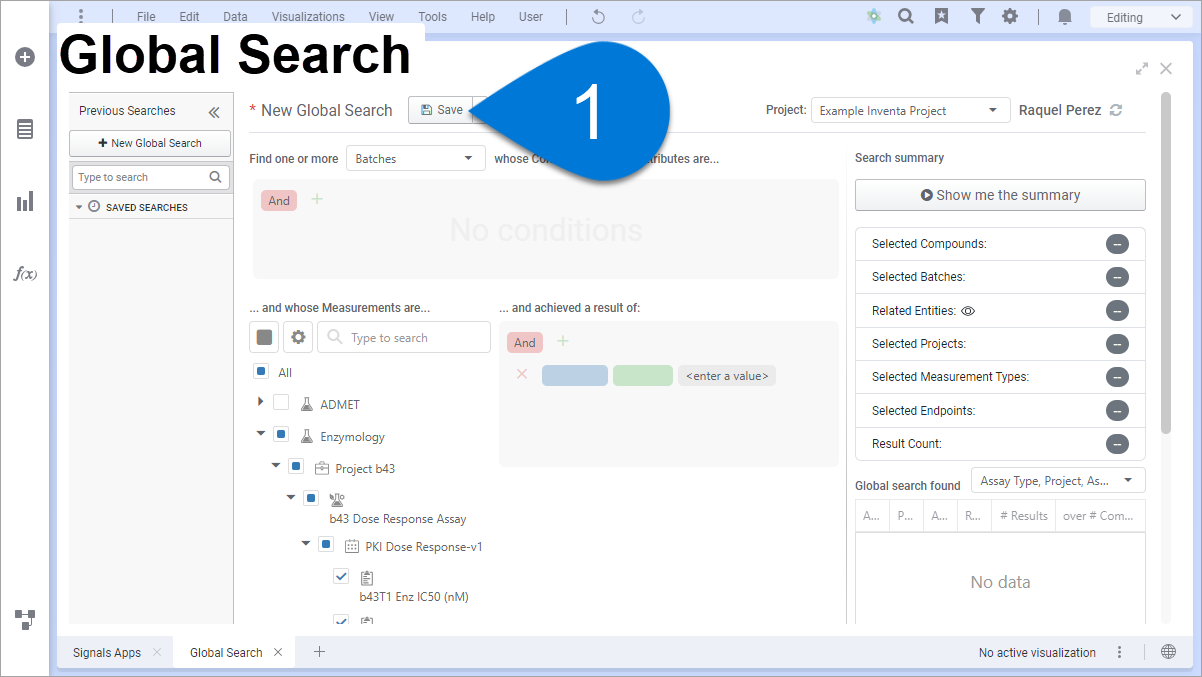The height and width of the screenshot is (677, 1202).
Task: Click the pink And in results condition
Action: [x=525, y=343]
